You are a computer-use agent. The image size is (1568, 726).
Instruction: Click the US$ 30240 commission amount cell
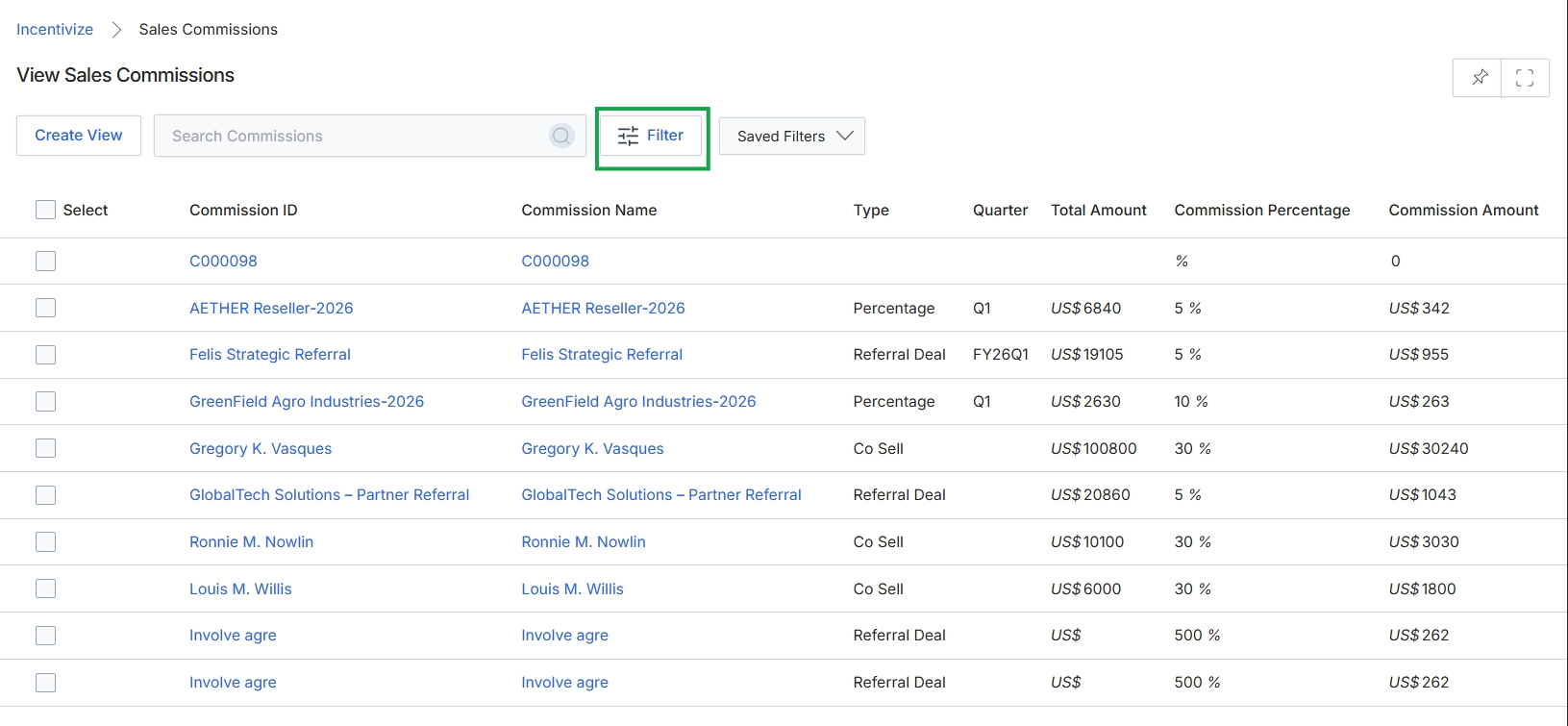[1429, 448]
